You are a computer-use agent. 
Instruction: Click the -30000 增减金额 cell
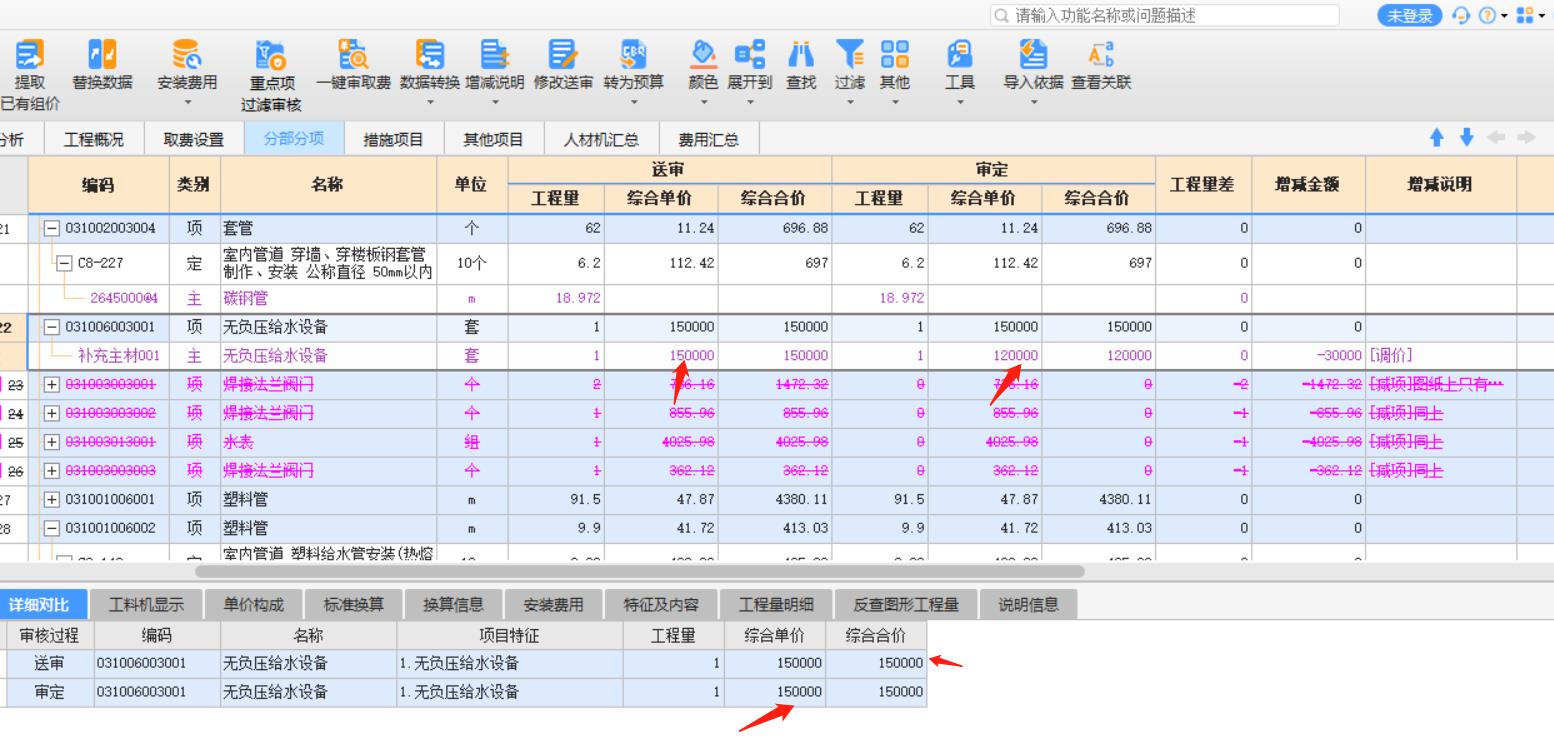pyautogui.click(x=1310, y=355)
